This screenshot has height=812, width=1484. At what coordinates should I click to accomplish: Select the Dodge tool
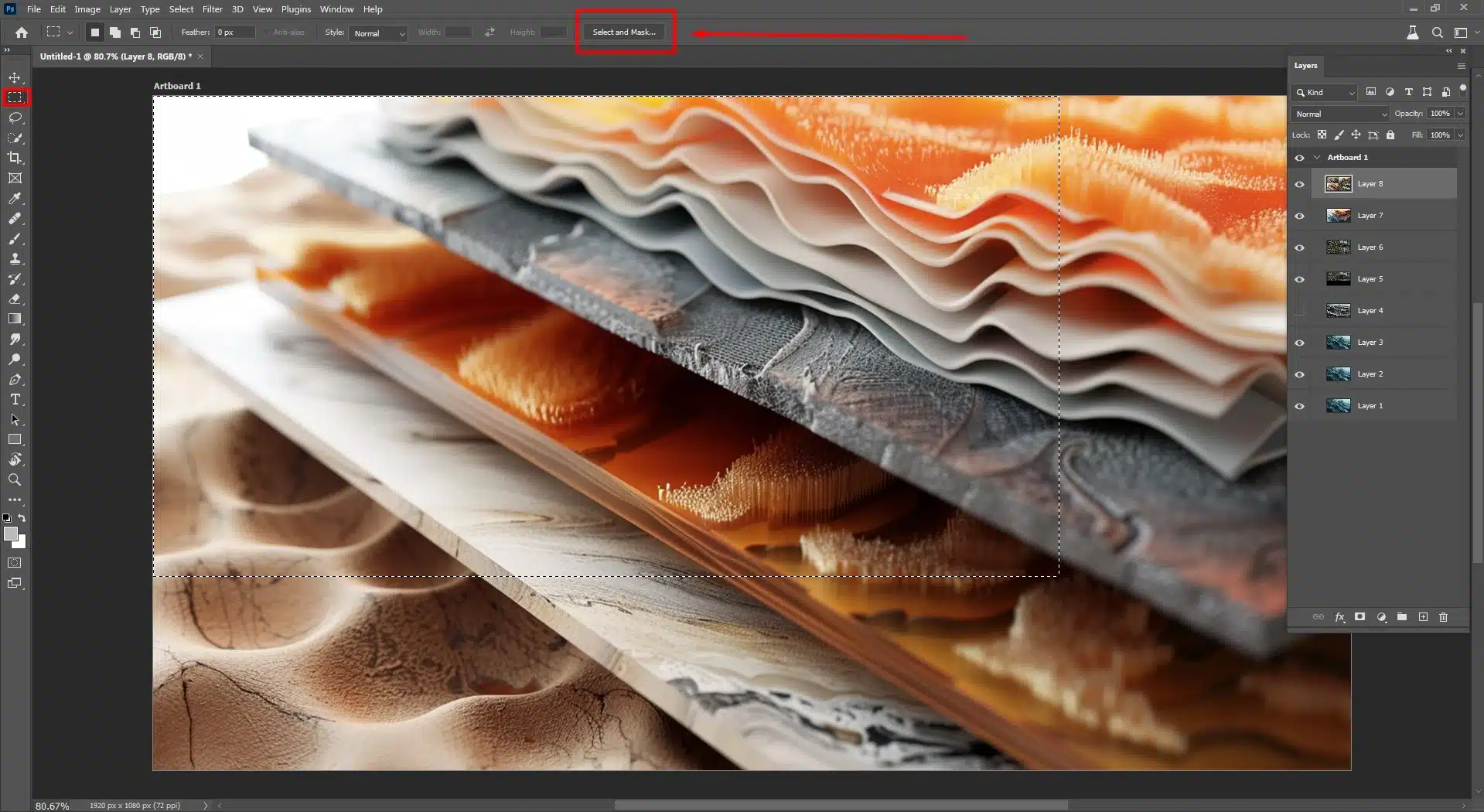click(x=15, y=359)
